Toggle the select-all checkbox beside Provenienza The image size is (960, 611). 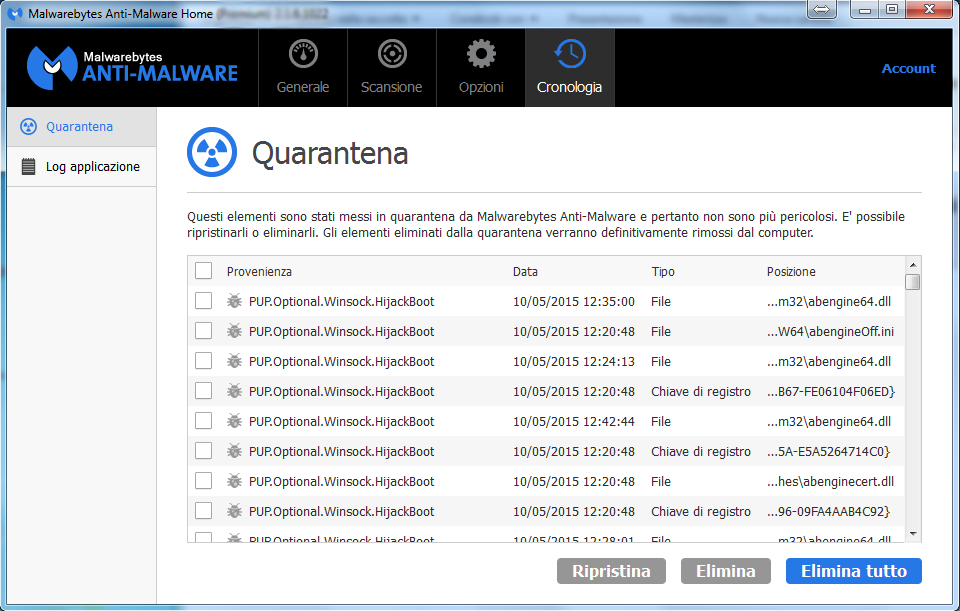(203, 271)
